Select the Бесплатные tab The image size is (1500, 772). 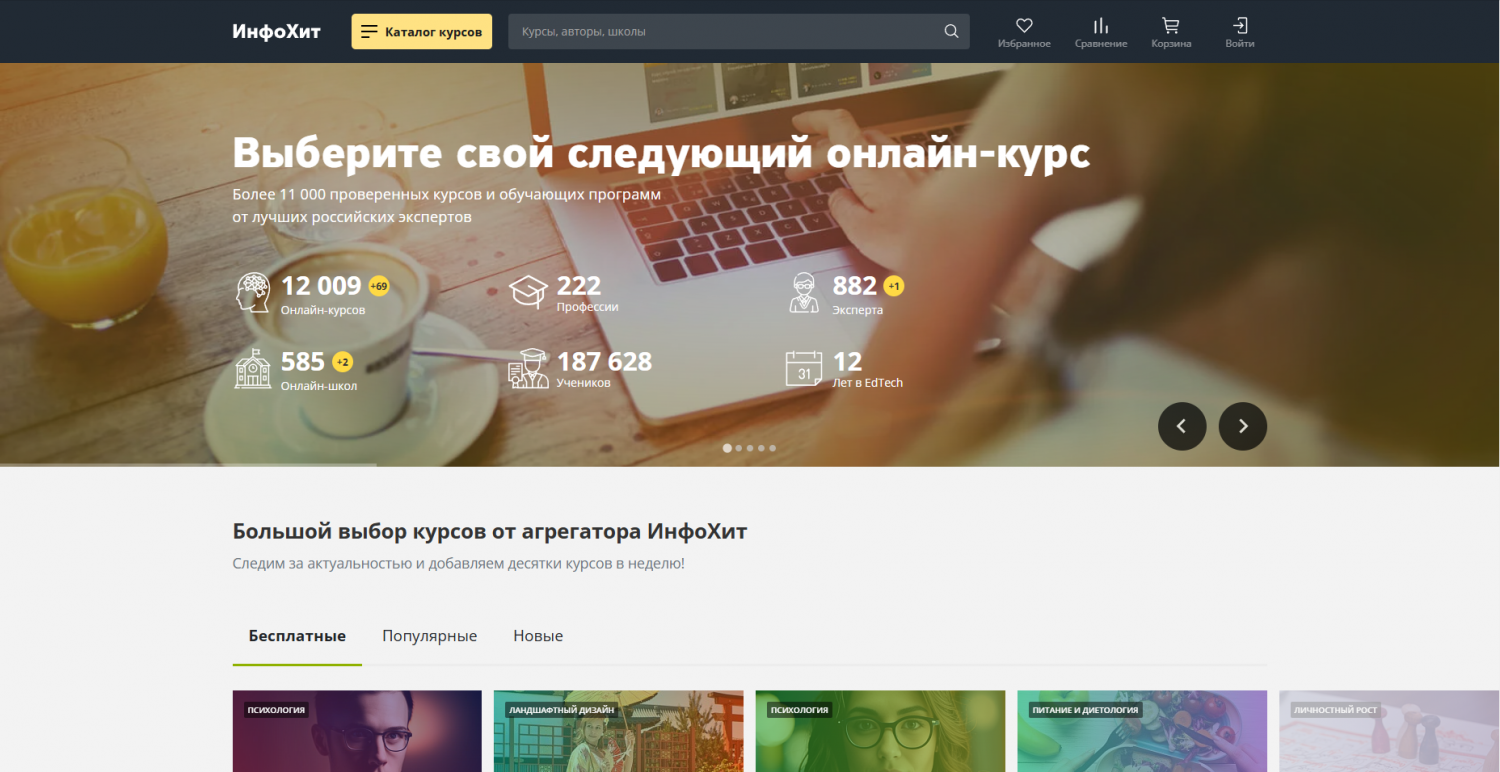[x=297, y=636]
